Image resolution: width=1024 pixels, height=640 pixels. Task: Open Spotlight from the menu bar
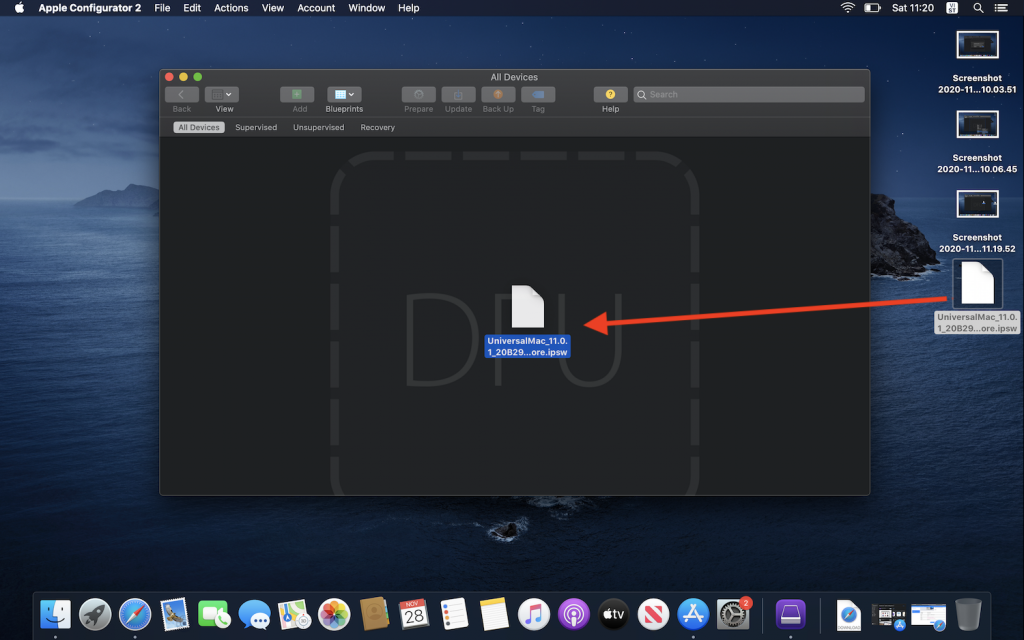point(977,8)
